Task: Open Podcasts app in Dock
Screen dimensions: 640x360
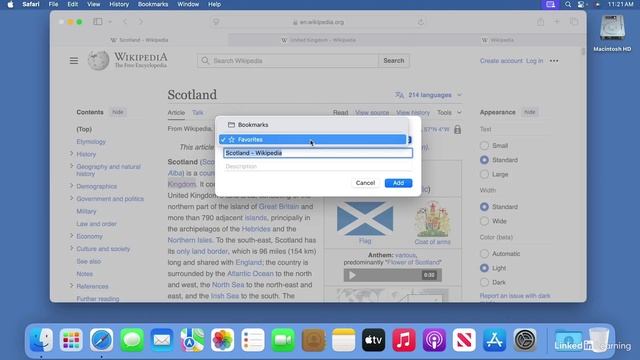Action: click(434, 340)
